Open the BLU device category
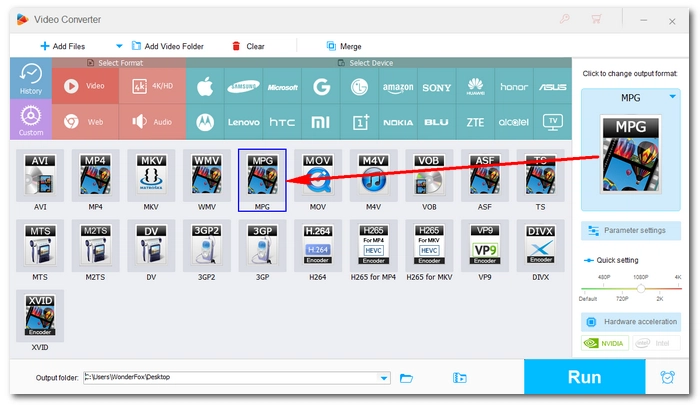Screen dimensions: 700x405 pyautogui.click(x=436, y=122)
